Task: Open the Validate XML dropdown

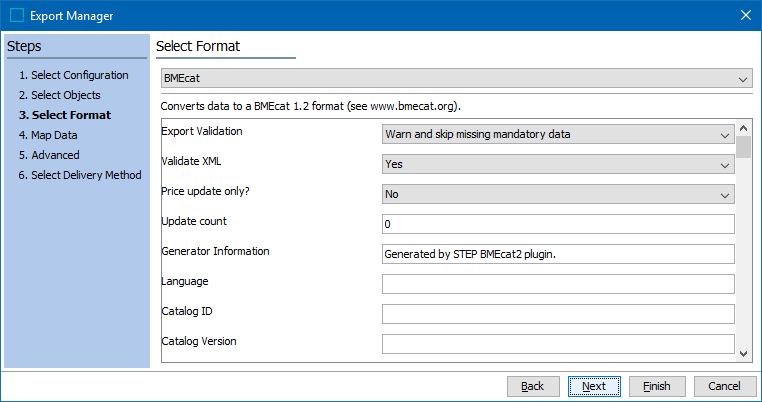Action: click(x=558, y=164)
